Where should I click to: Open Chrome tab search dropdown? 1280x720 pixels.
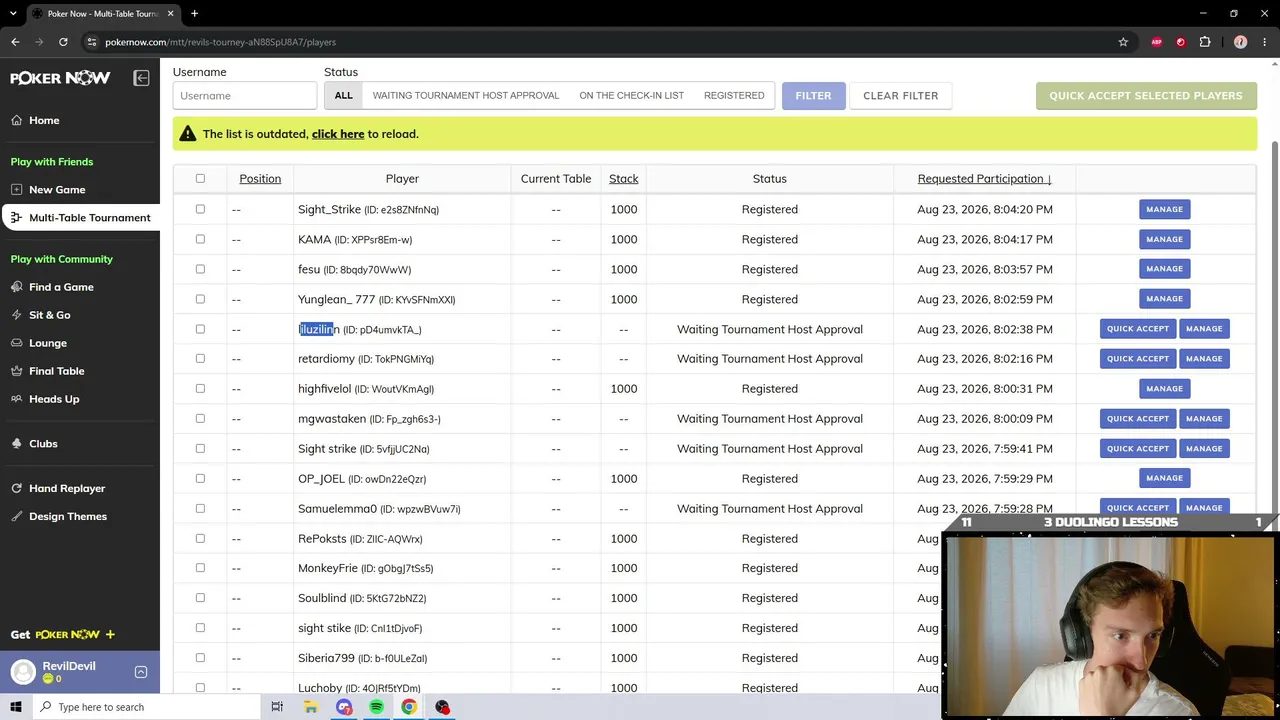pos(14,13)
